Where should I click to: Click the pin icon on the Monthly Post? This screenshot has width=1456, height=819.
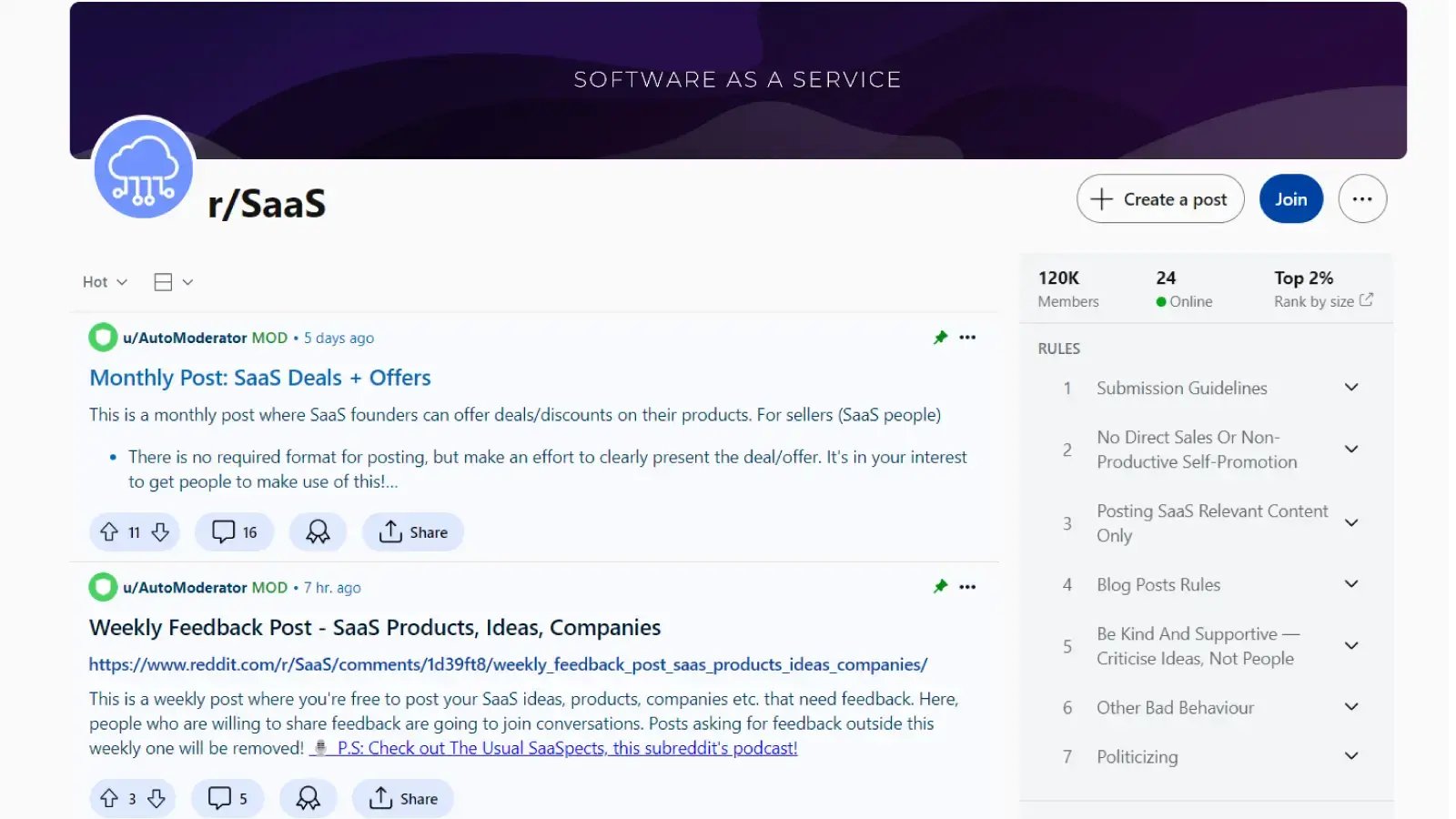[941, 338]
